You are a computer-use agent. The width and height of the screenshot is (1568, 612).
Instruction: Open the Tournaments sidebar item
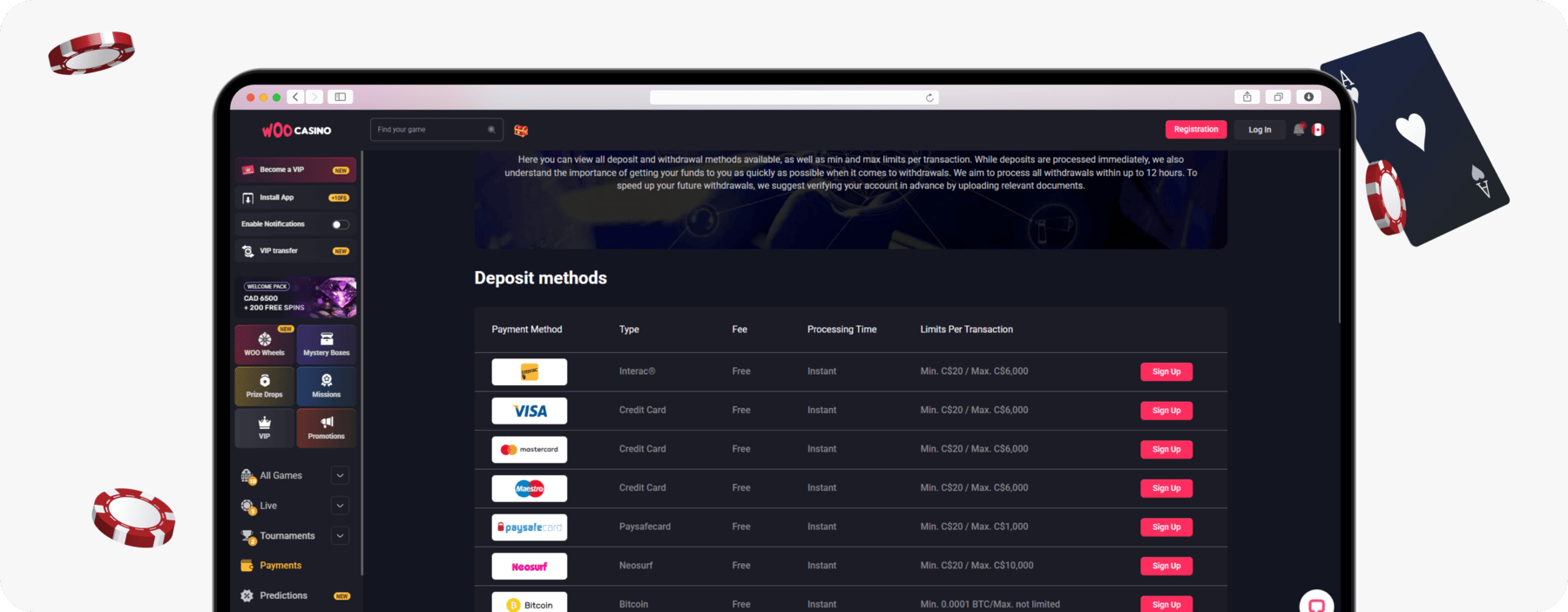coord(287,535)
